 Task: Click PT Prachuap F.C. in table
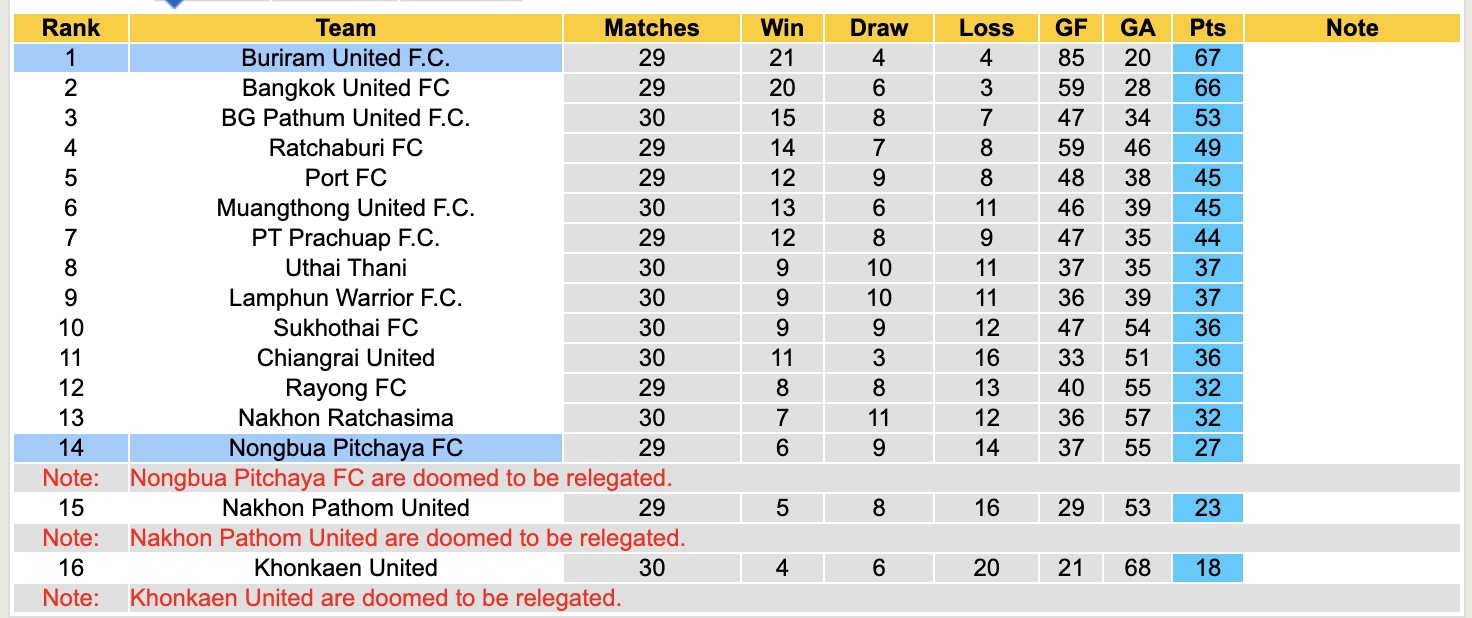pyautogui.click(x=345, y=238)
